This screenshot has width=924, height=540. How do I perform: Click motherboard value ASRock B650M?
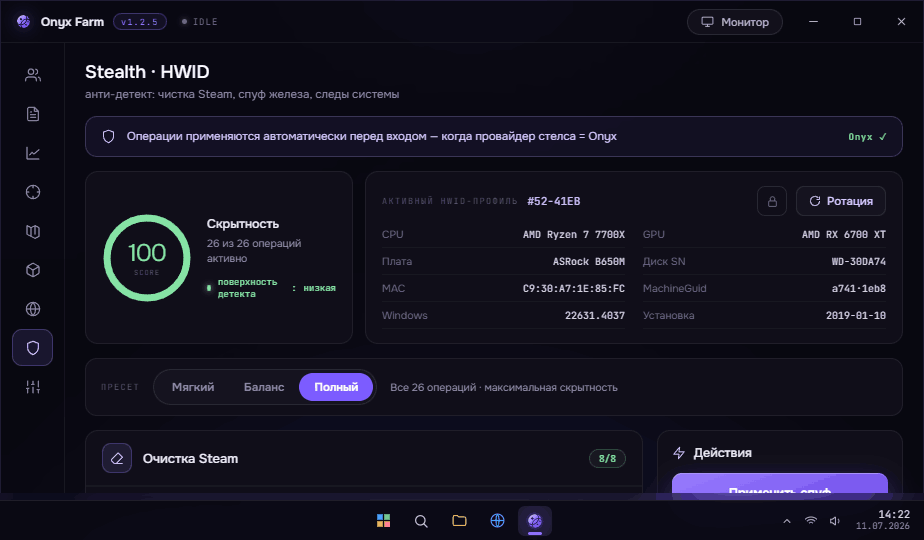[x=589, y=261]
